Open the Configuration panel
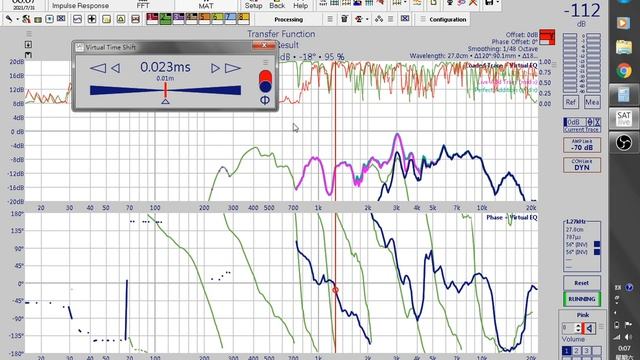 tap(447, 19)
